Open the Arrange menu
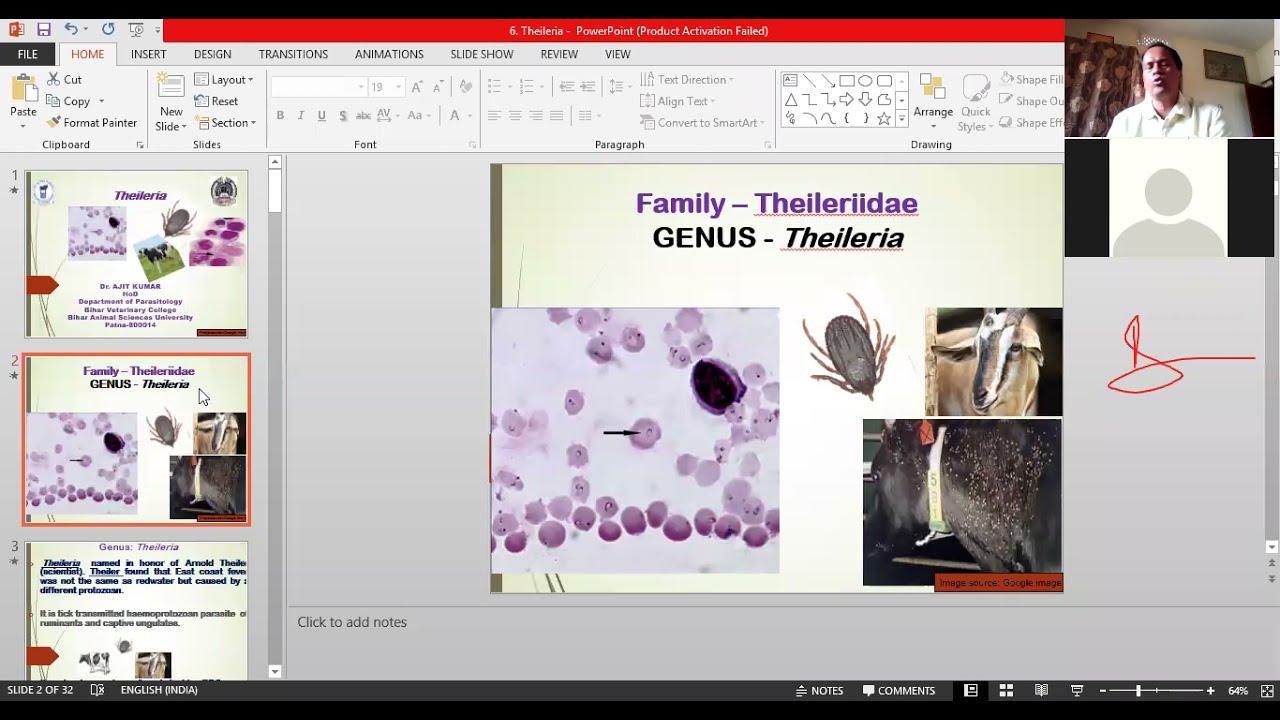 pyautogui.click(x=933, y=103)
